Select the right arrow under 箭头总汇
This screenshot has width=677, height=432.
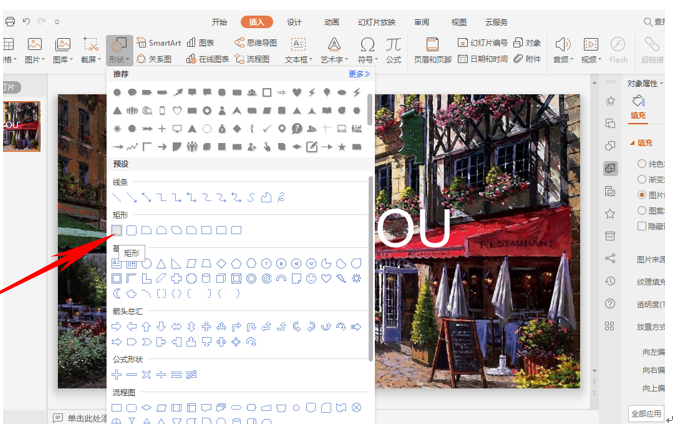click(117, 327)
